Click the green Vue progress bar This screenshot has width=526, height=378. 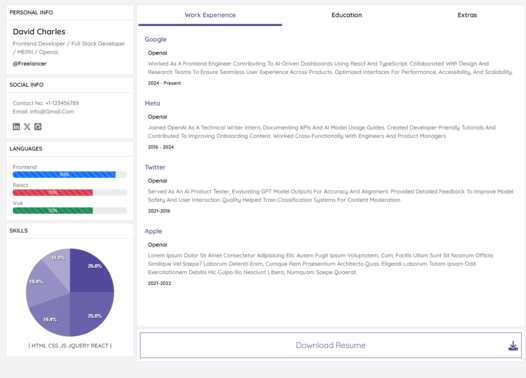click(x=53, y=211)
